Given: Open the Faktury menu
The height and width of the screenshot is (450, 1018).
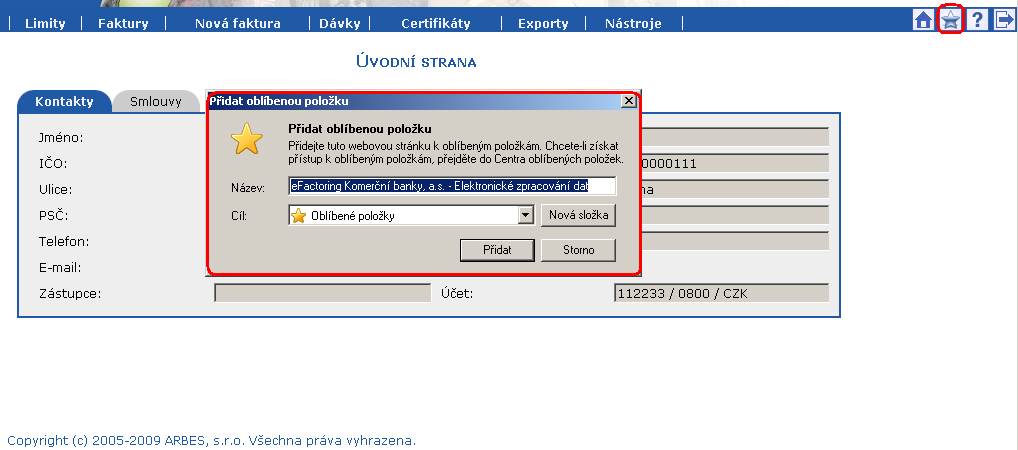Looking at the screenshot, I should [x=123, y=23].
